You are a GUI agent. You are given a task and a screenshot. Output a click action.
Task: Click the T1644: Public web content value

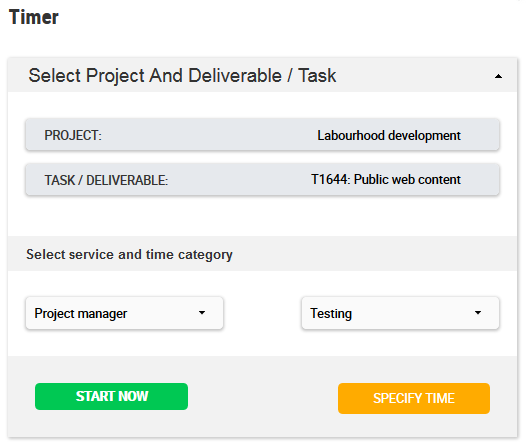(386, 180)
